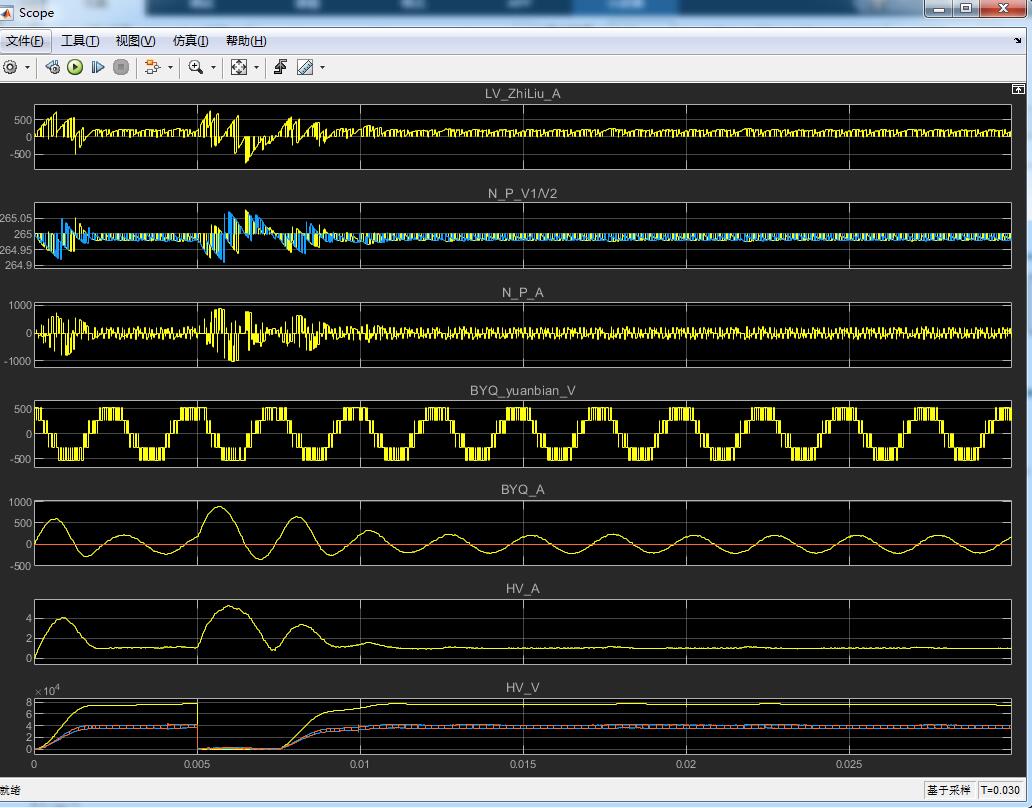Click inside the HV_V voltage plot axes
This screenshot has height=808, width=1032.
pyautogui.click(x=523, y=725)
